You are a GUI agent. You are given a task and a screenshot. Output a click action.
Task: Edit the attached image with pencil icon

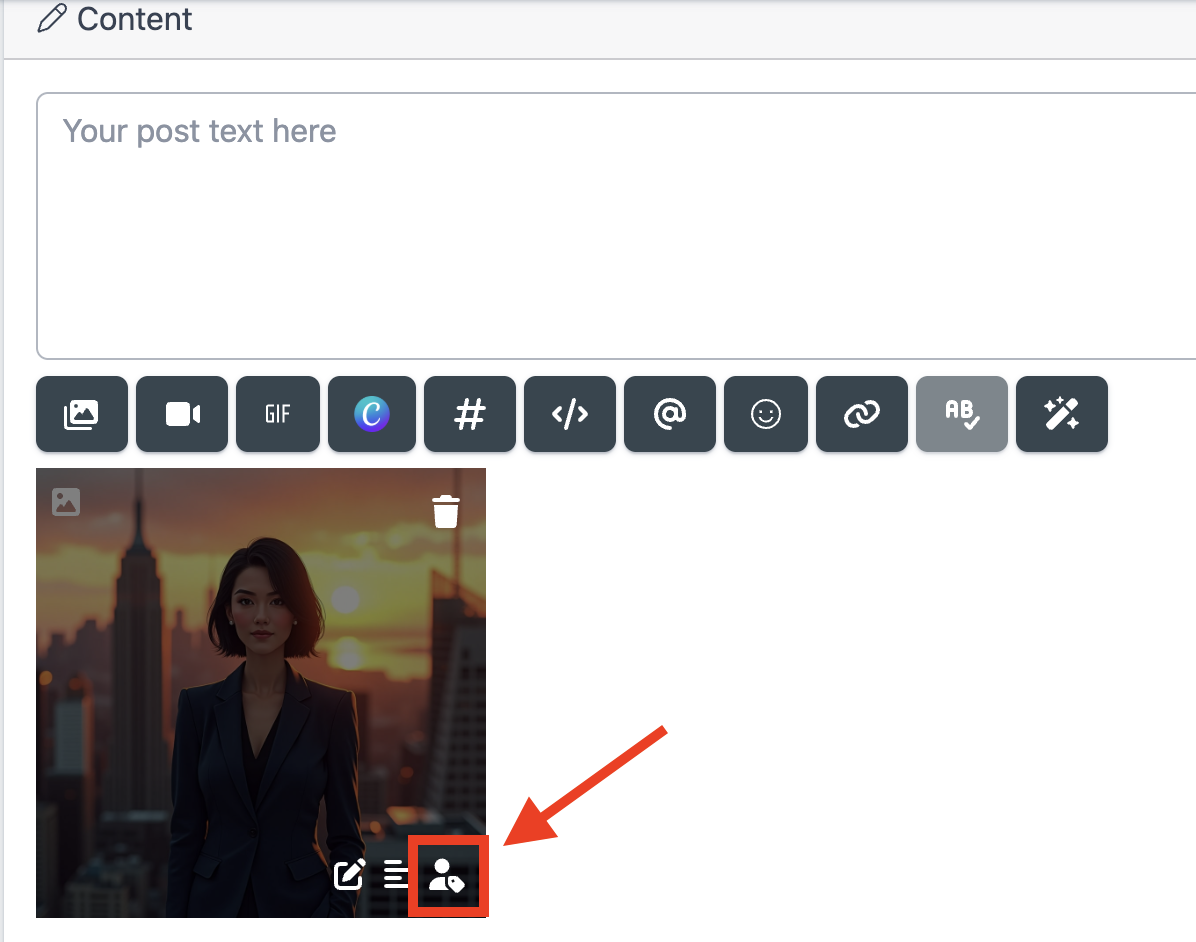[349, 875]
